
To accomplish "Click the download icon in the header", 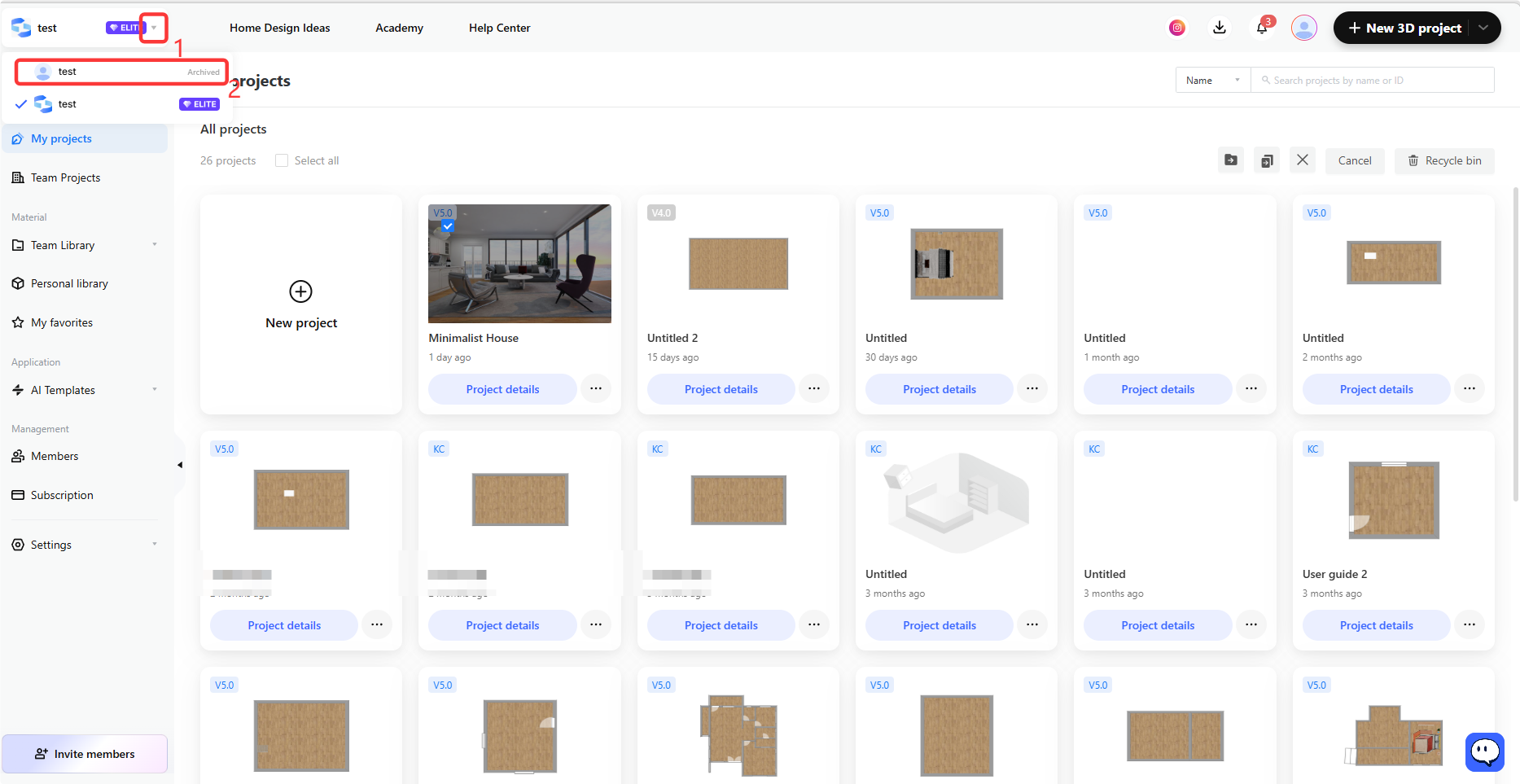I will [x=1219, y=28].
